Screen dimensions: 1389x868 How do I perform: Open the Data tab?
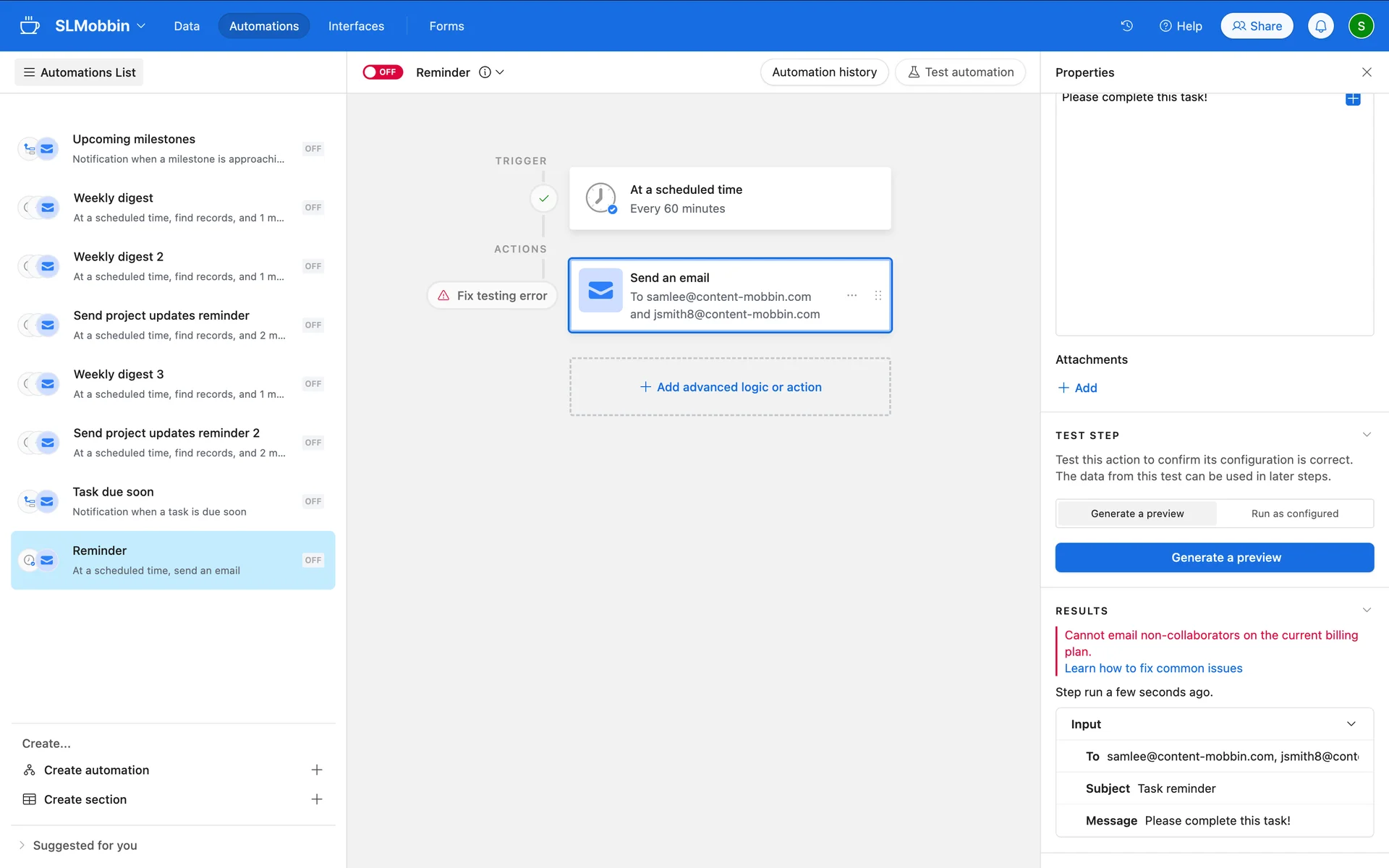186,26
